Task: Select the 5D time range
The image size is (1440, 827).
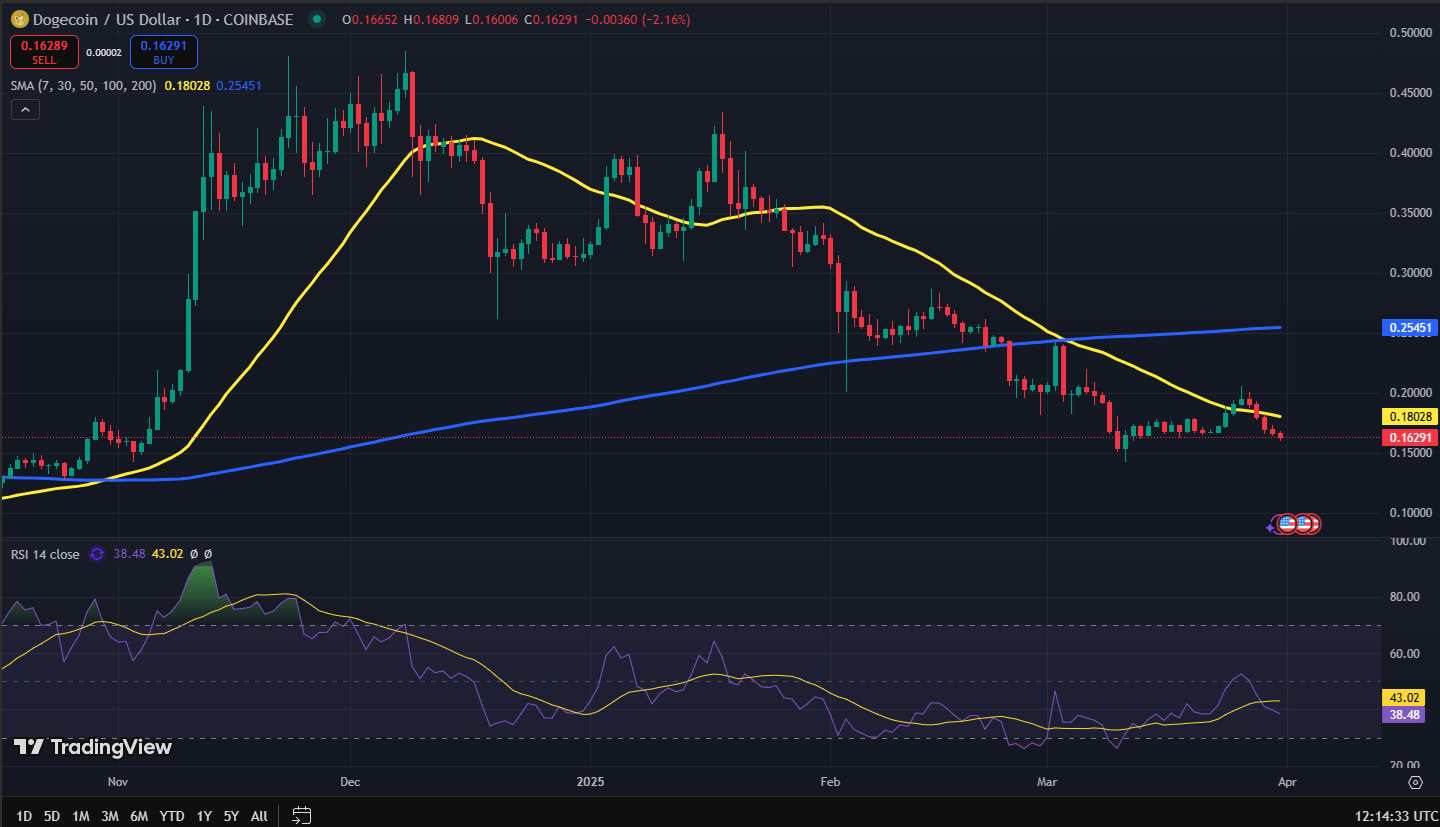Action: point(51,816)
